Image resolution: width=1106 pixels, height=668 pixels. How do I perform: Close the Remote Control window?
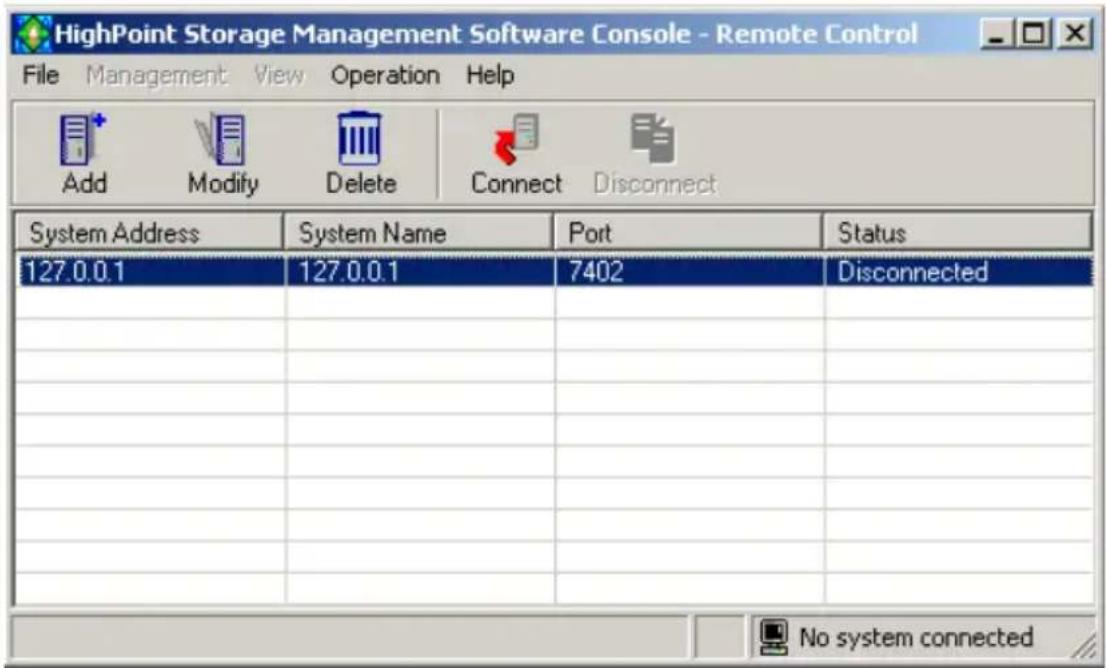click(x=1074, y=33)
